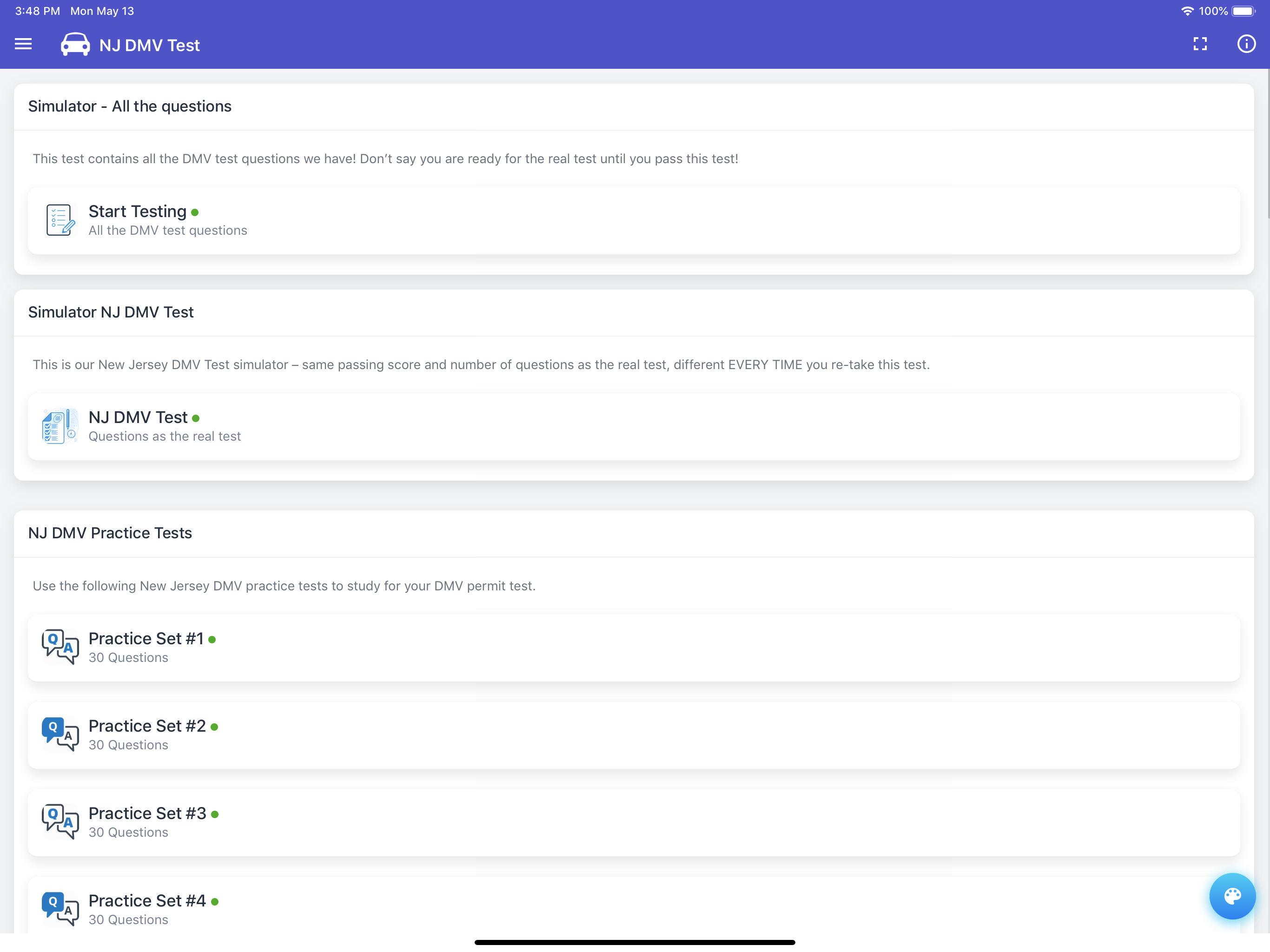This screenshot has height=952, width=1270.
Task: Tap the Start Testing checklist icon
Action: tap(60, 220)
